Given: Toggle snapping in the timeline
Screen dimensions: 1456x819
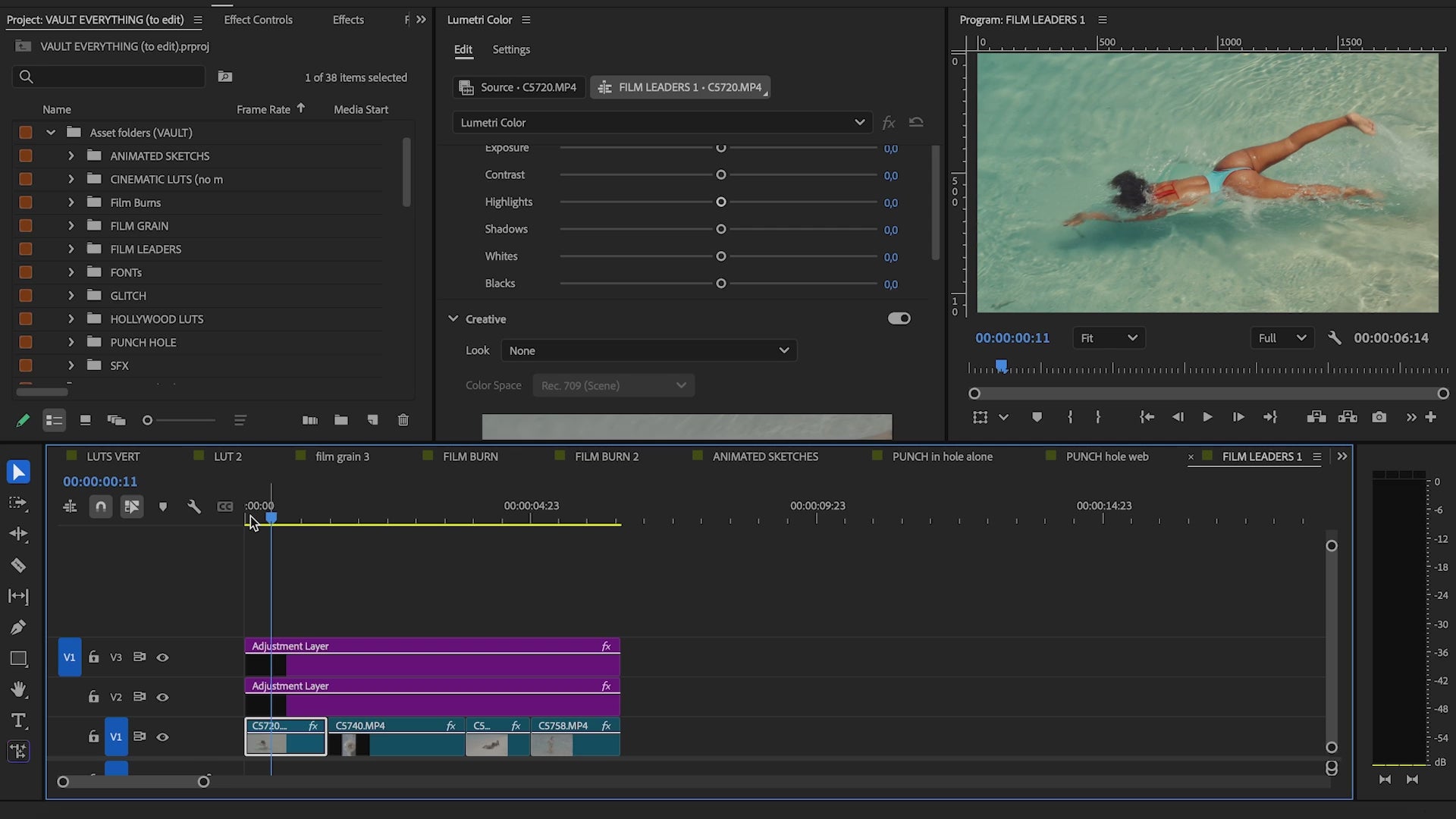Looking at the screenshot, I should click(x=101, y=506).
